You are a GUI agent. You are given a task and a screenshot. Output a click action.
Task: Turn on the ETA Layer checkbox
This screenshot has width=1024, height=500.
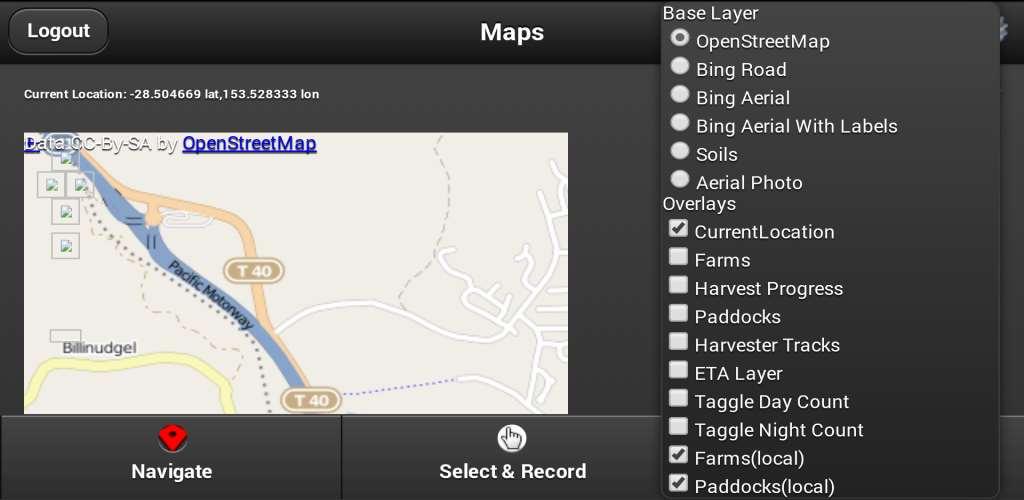pos(678,371)
